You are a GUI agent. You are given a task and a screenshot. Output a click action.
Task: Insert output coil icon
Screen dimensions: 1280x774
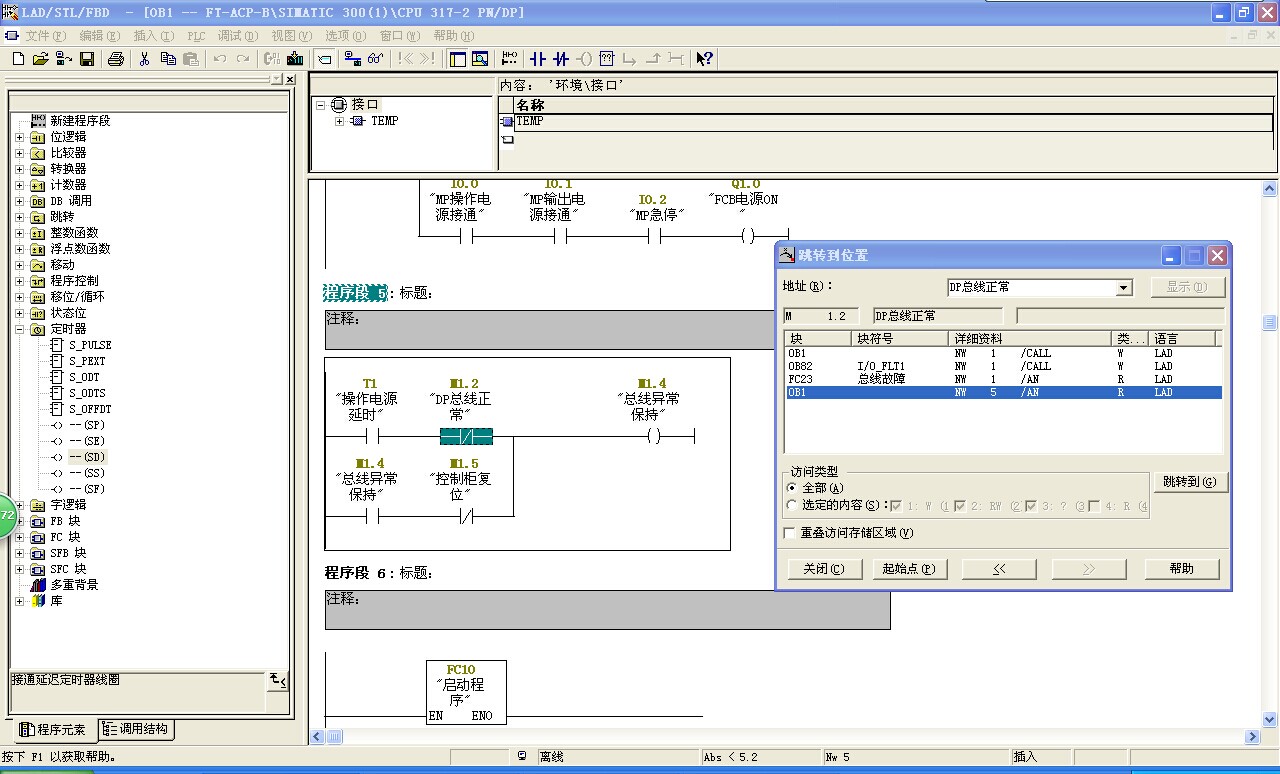point(584,59)
